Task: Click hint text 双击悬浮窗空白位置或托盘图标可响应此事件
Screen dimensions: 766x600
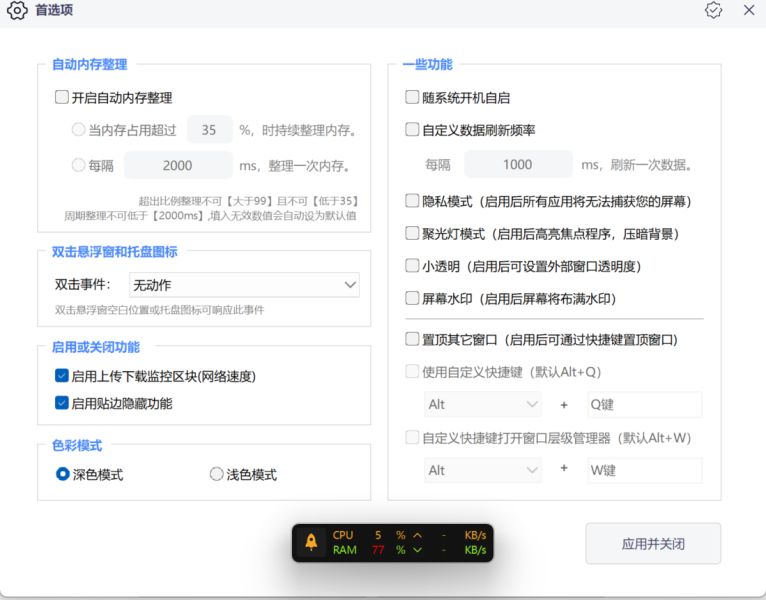Action: click(159, 310)
